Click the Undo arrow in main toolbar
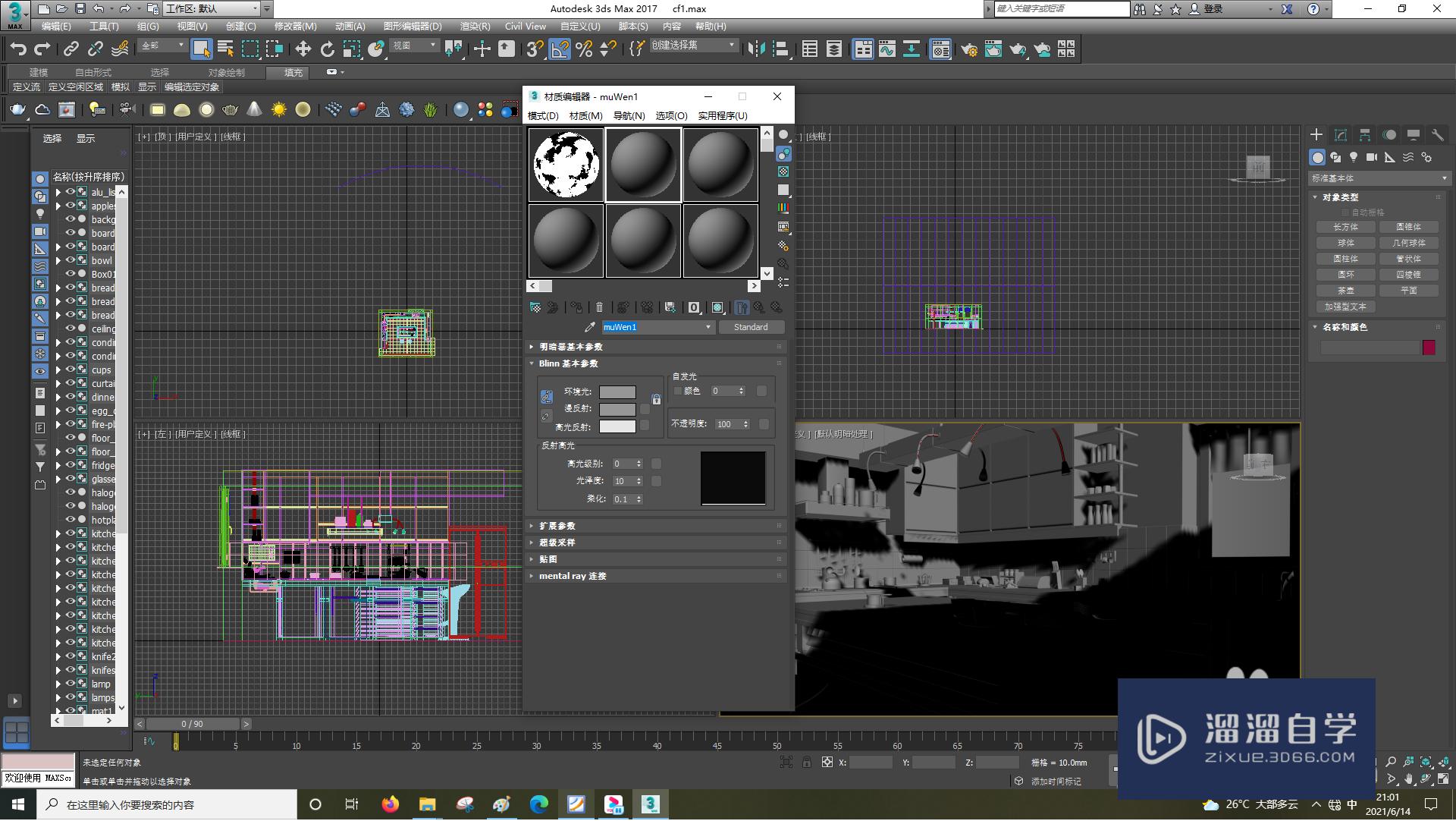 (18, 49)
